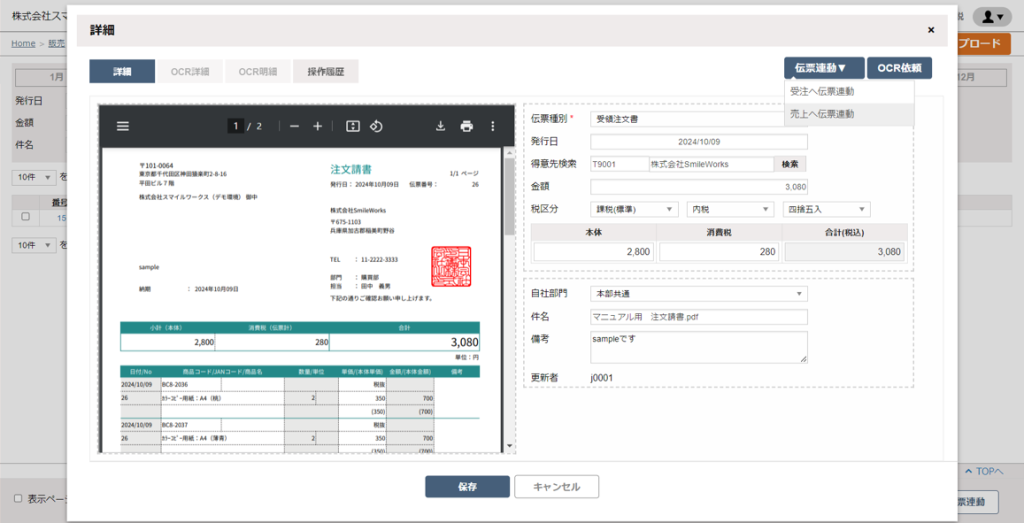The height and width of the screenshot is (523, 1024).
Task: Open the 販売 breadcrumb link
Action: [x=57, y=44]
